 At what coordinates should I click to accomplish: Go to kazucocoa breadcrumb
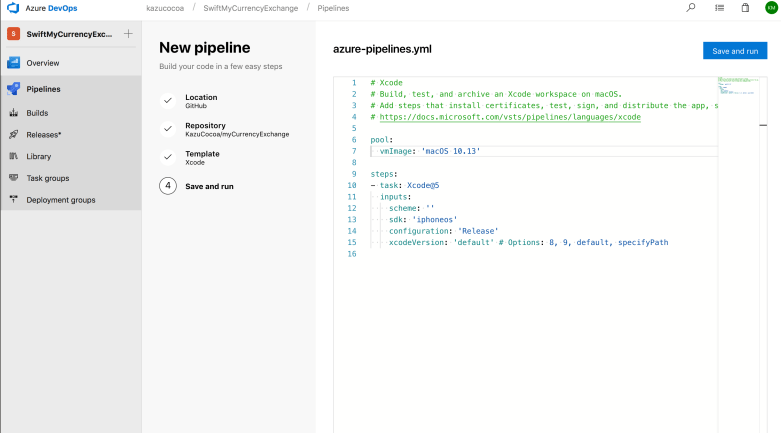(x=165, y=8)
